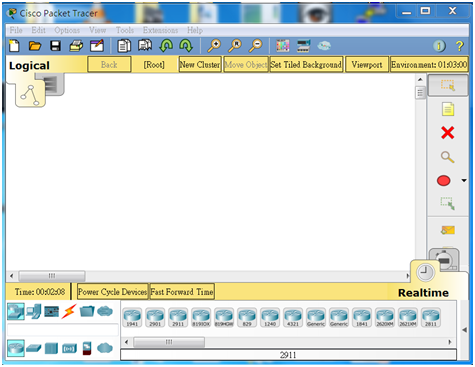Image resolution: width=475 pixels, height=367 pixels.
Task: Collapse the device panel side arrow
Action: [x=464, y=330]
